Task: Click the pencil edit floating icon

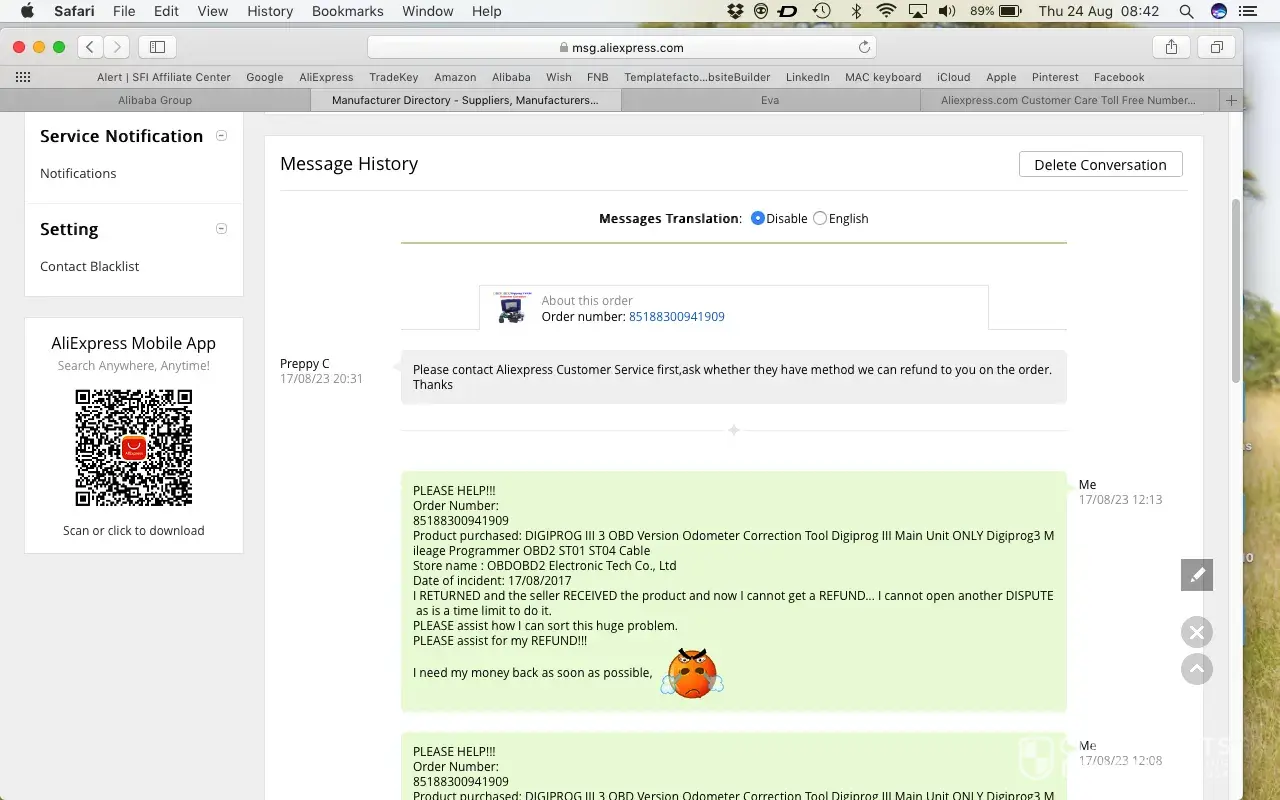Action: click(x=1196, y=575)
